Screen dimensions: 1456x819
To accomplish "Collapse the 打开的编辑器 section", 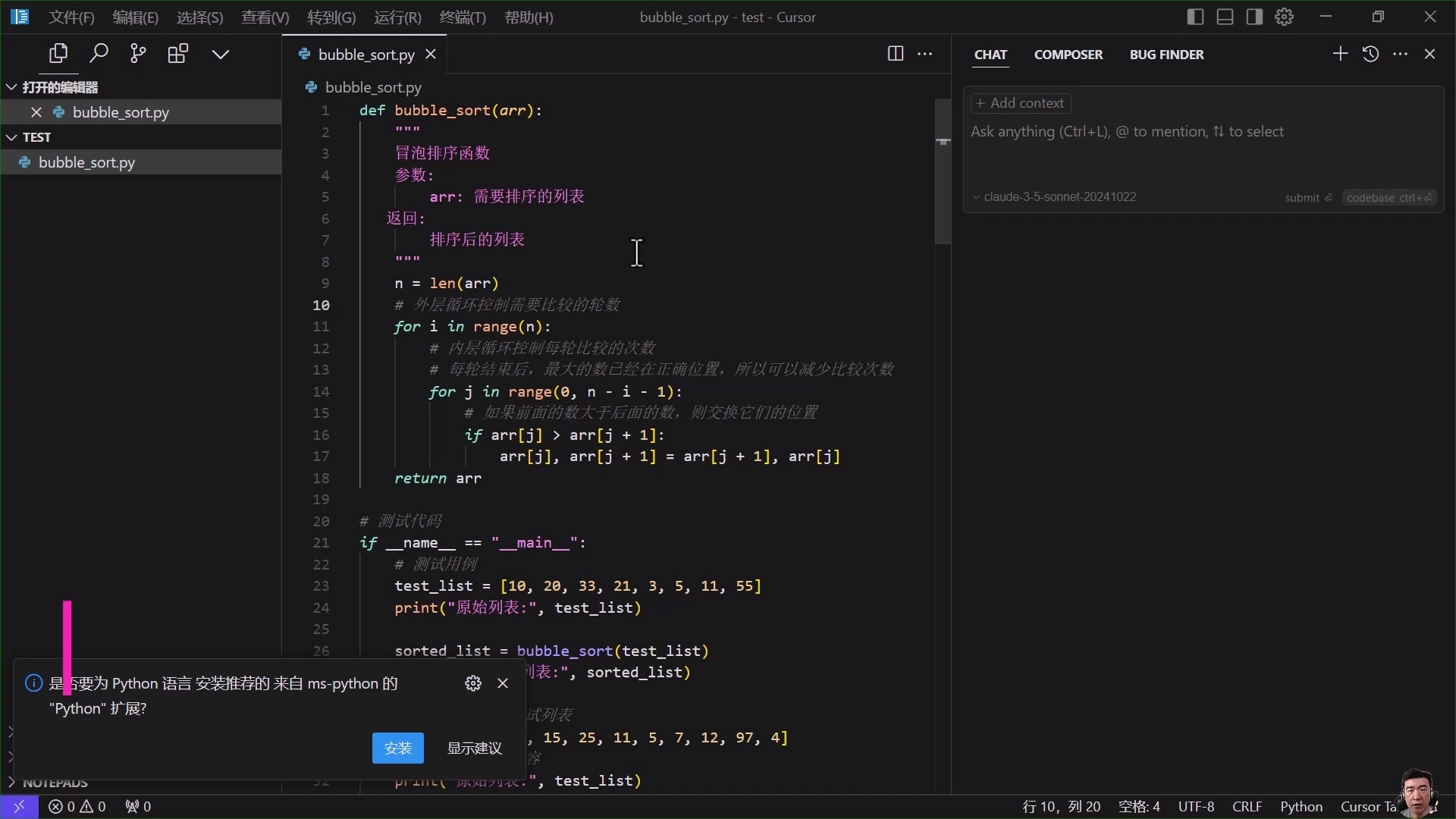I will point(11,86).
